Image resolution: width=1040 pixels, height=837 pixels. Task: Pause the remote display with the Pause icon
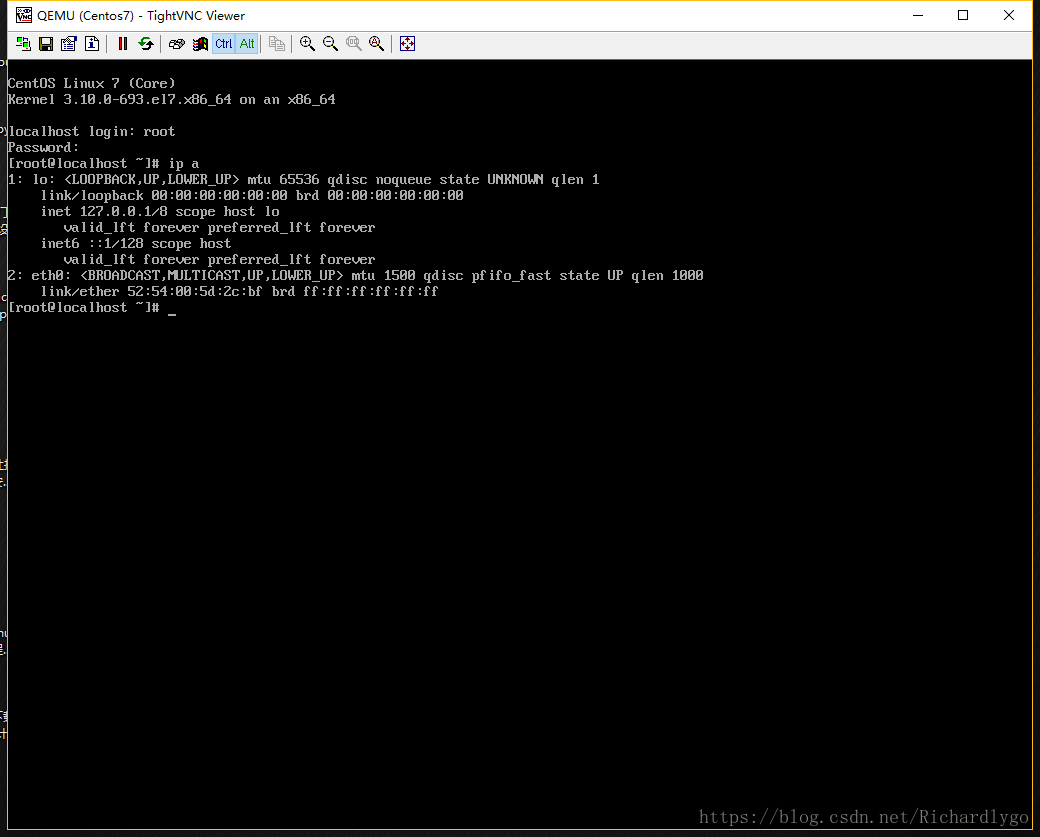point(123,44)
